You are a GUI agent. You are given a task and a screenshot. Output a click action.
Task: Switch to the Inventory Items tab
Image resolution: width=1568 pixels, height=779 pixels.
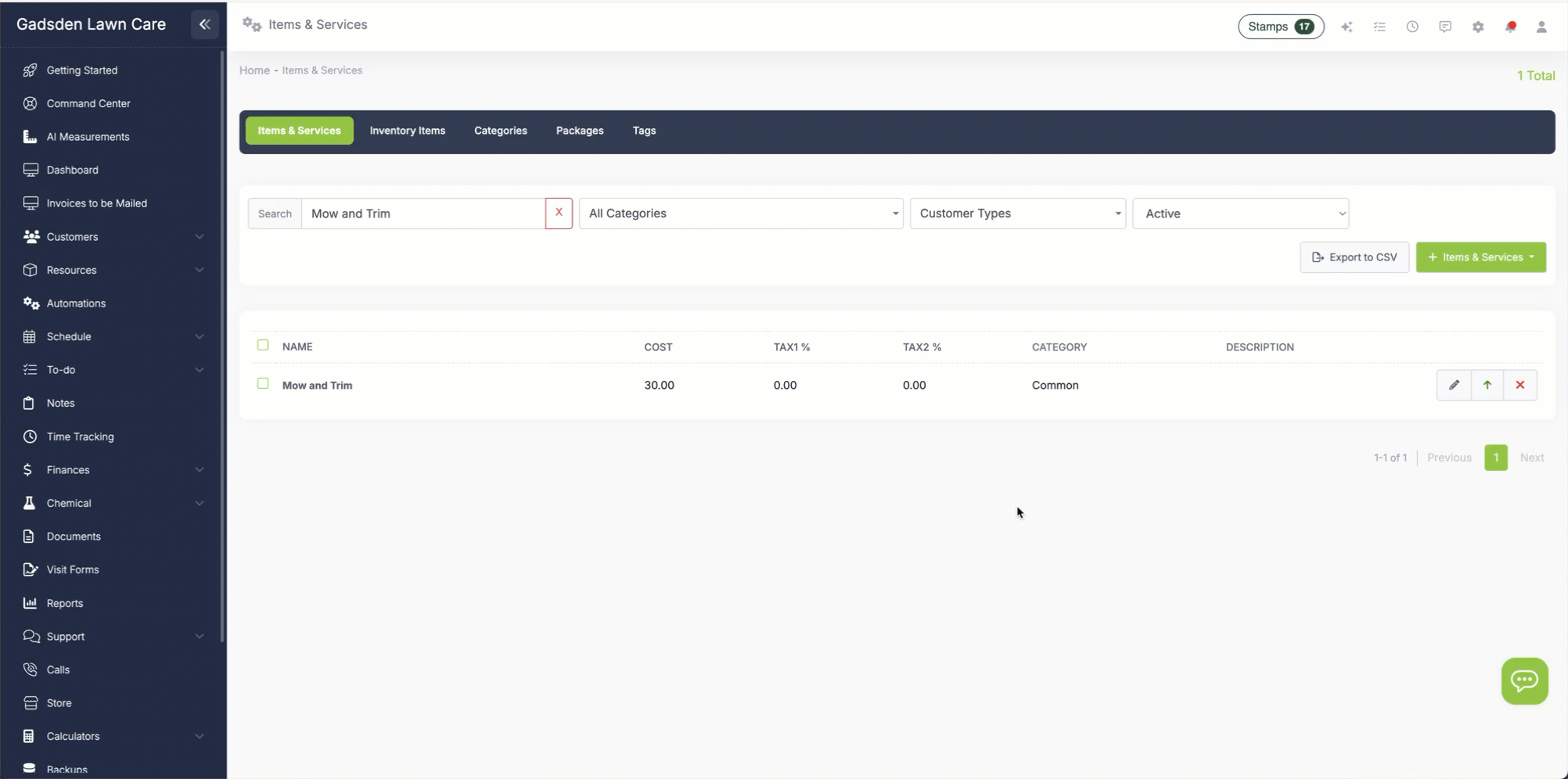click(x=407, y=131)
